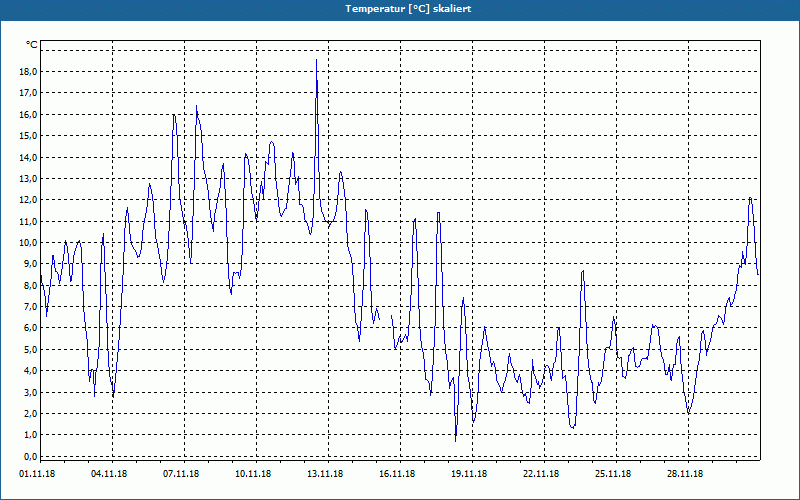Select the 13,0 y-axis label
This screenshot has width=800, height=500.
28,179
